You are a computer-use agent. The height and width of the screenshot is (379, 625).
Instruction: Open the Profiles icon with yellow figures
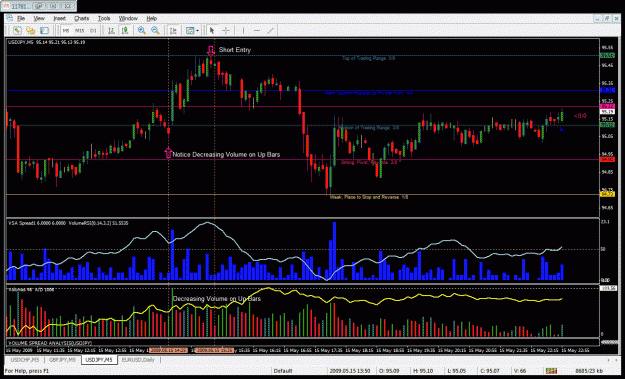point(31,30)
